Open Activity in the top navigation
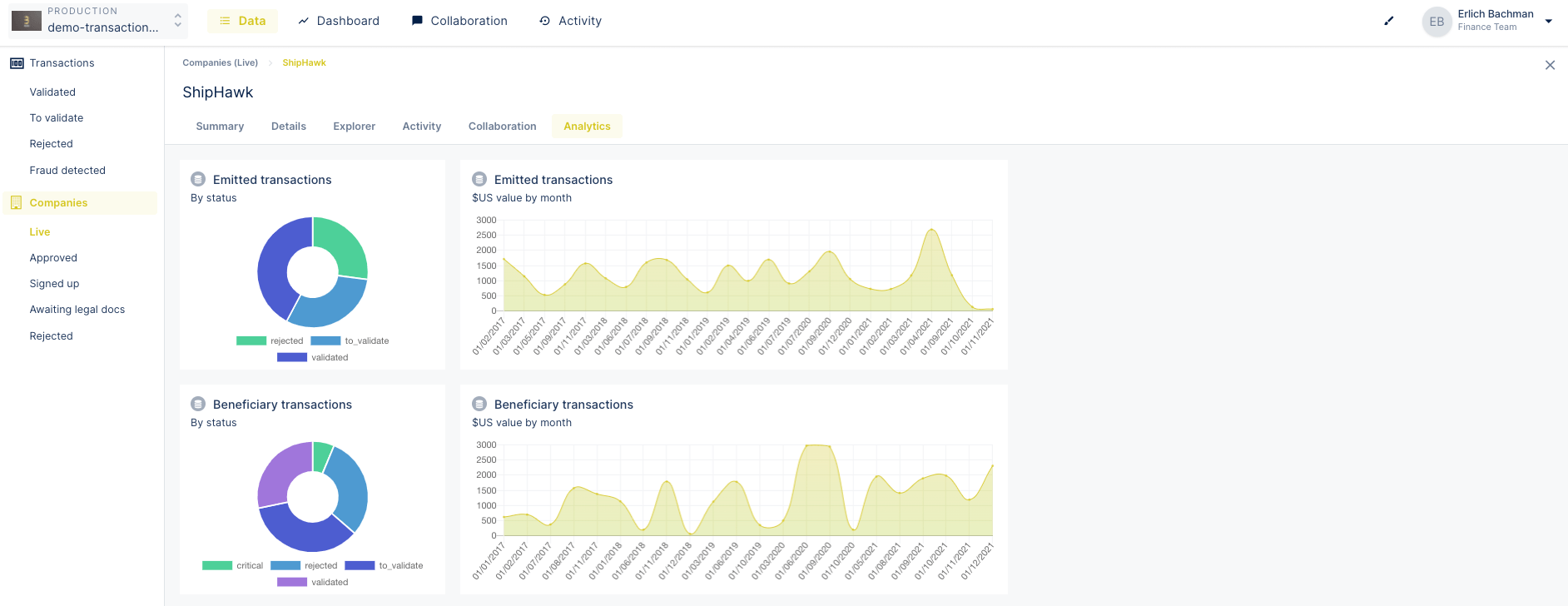The image size is (1568, 606). point(570,21)
